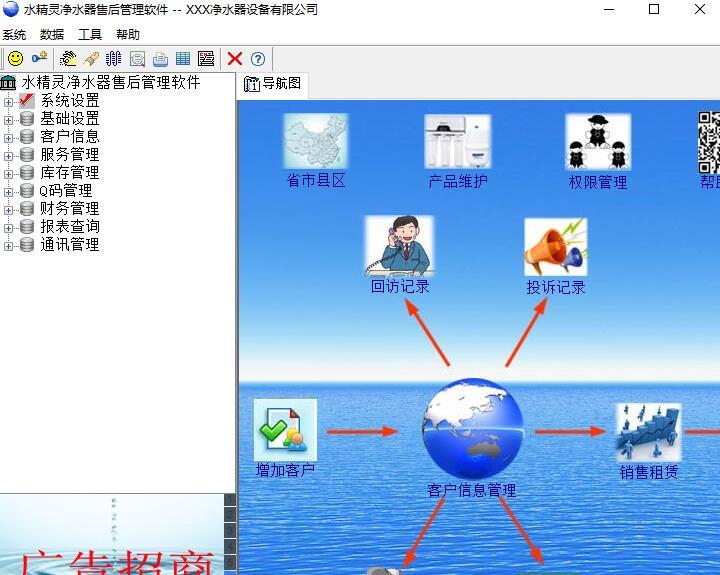Image resolution: width=720 pixels, height=575 pixels.
Task: Click the red-black form toolbar icon
Action: pyautogui.click(x=206, y=58)
